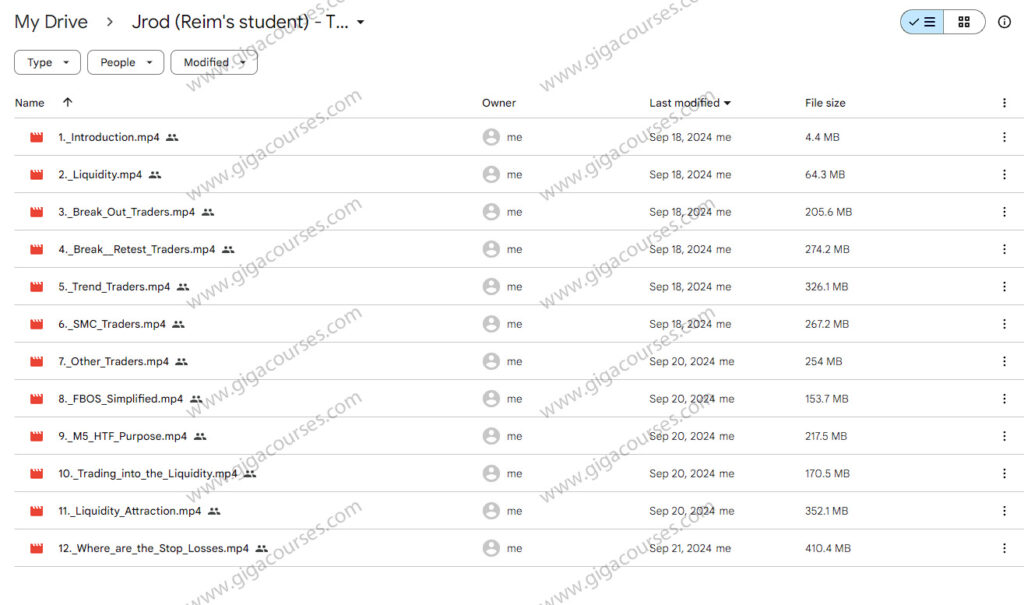Sort by the Last modified column header
This screenshot has height=605, width=1024.
pos(689,103)
